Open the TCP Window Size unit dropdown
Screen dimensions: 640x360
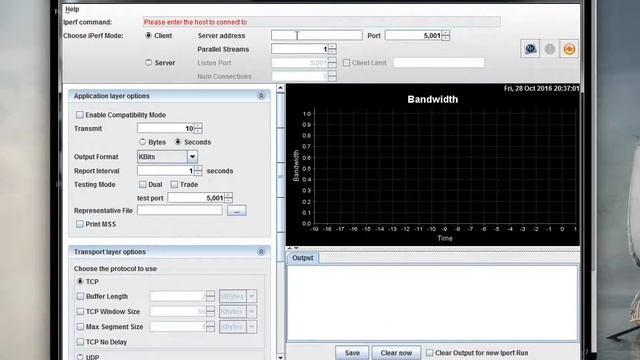point(251,311)
